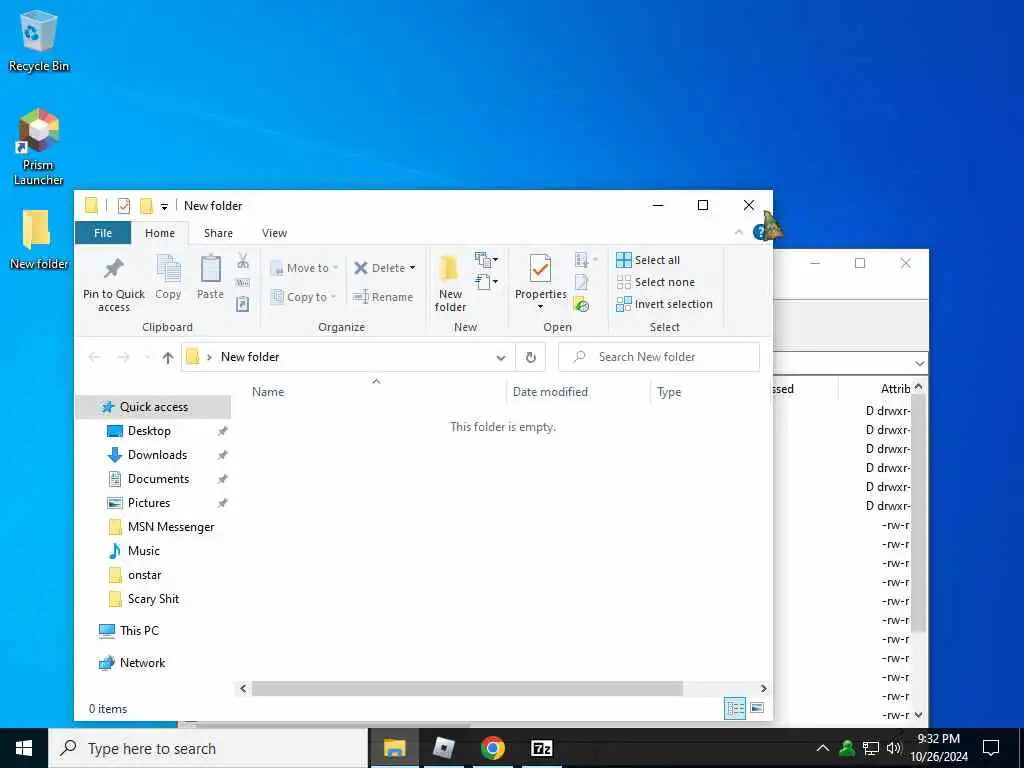Screen dimensions: 1024x768
Task: Sort by Date modified column header
Action: click(577, 392)
